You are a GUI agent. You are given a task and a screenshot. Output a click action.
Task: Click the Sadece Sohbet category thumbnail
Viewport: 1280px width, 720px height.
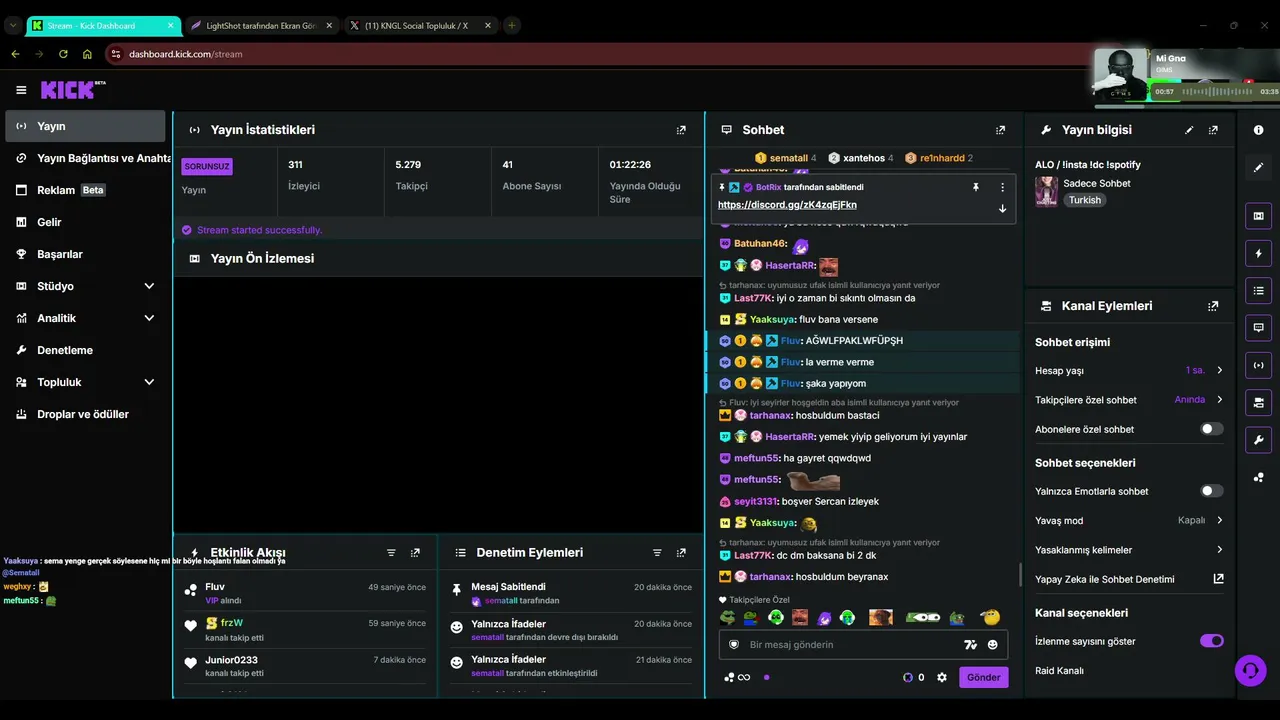click(x=1046, y=191)
